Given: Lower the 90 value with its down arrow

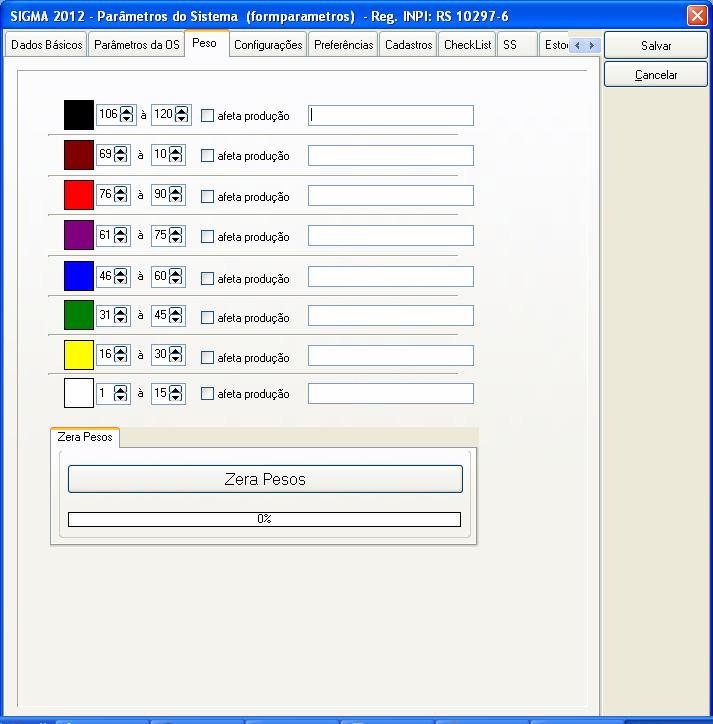Looking at the screenshot, I should [x=175, y=198].
